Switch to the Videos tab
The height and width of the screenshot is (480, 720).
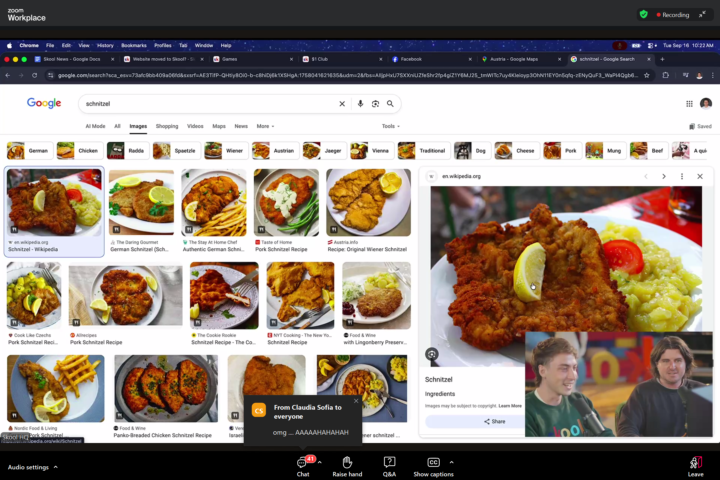(x=195, y=126)
